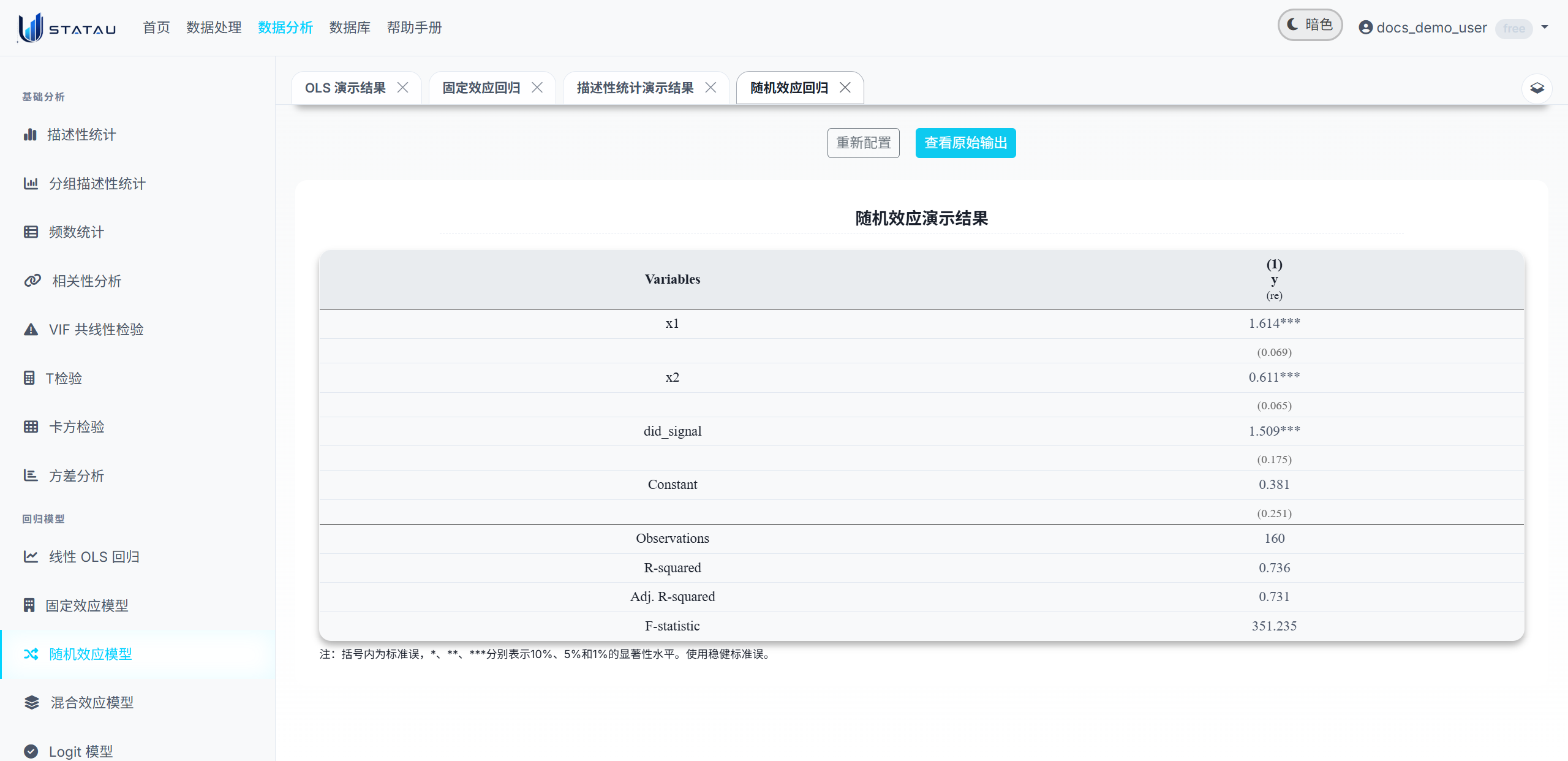Click the (1) y (re) column header

click(1274, 279)
